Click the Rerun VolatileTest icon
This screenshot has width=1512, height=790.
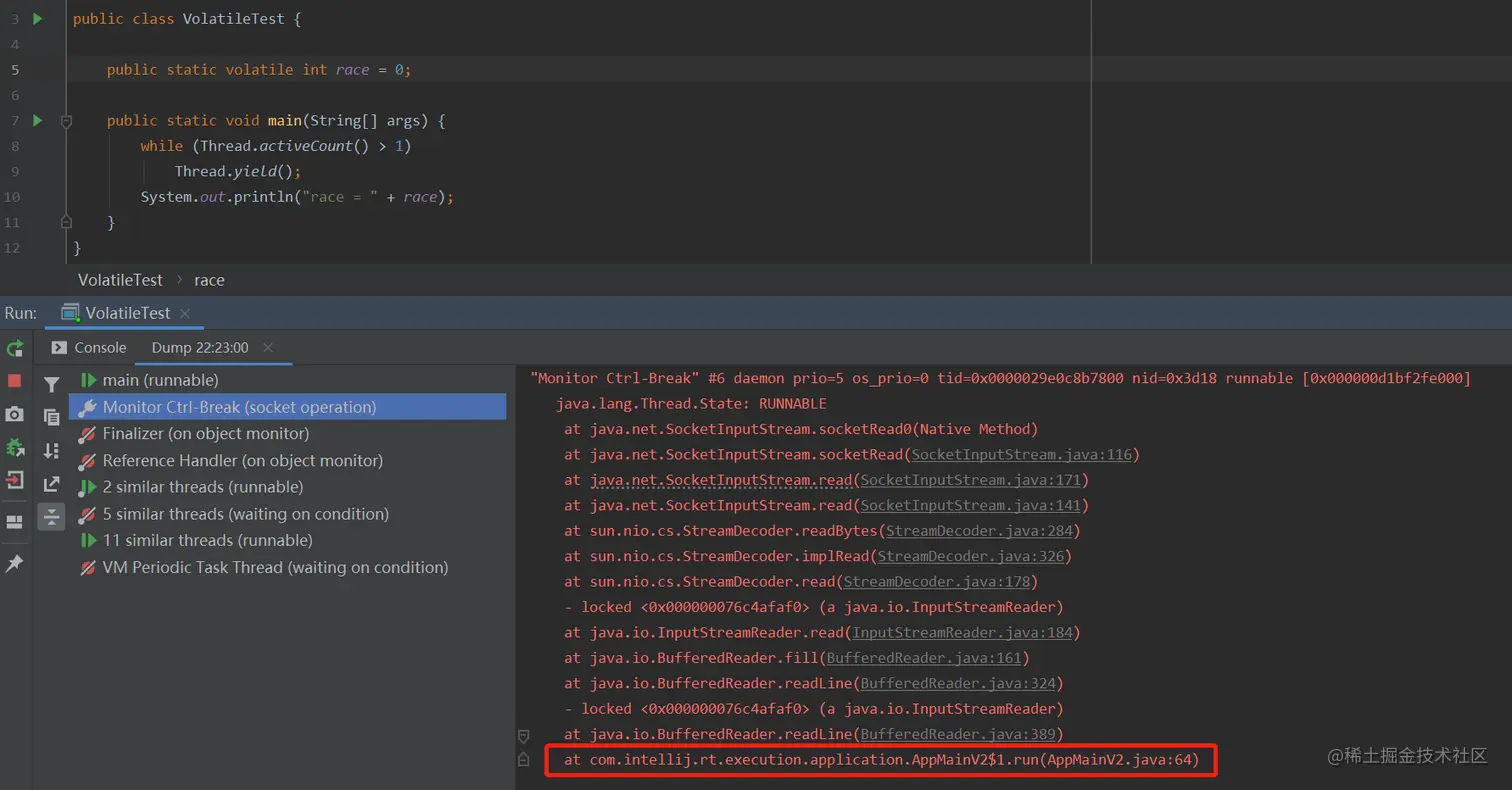tap(15, 349)
